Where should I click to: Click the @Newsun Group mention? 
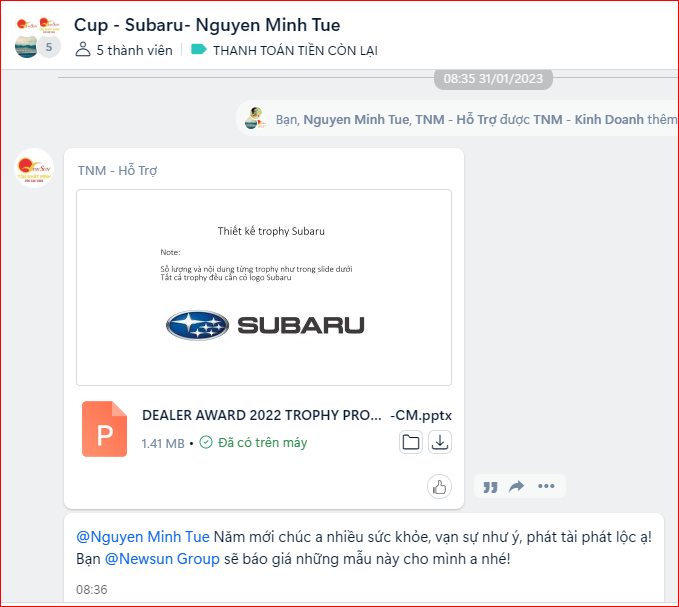pyautogui.click(x=162, y=559)
